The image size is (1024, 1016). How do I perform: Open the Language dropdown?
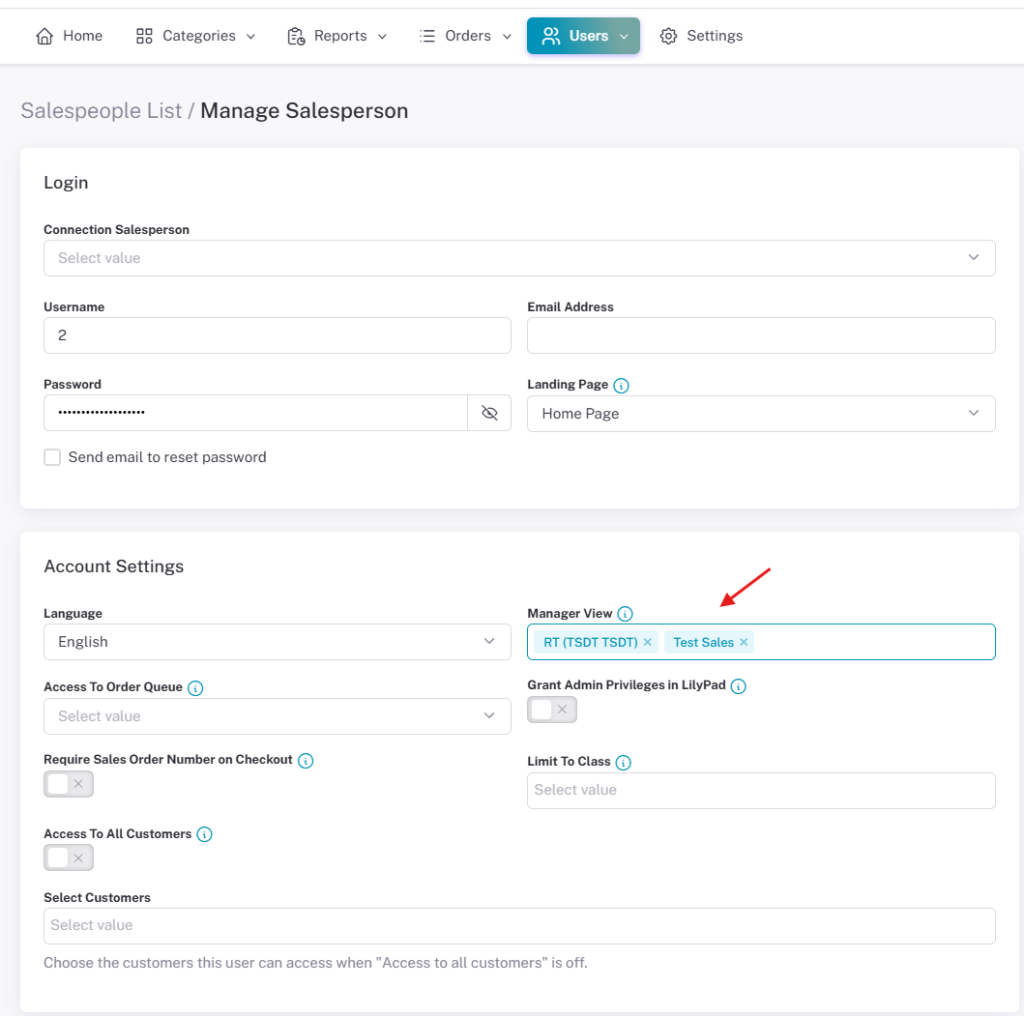click(x=277, y=642)
